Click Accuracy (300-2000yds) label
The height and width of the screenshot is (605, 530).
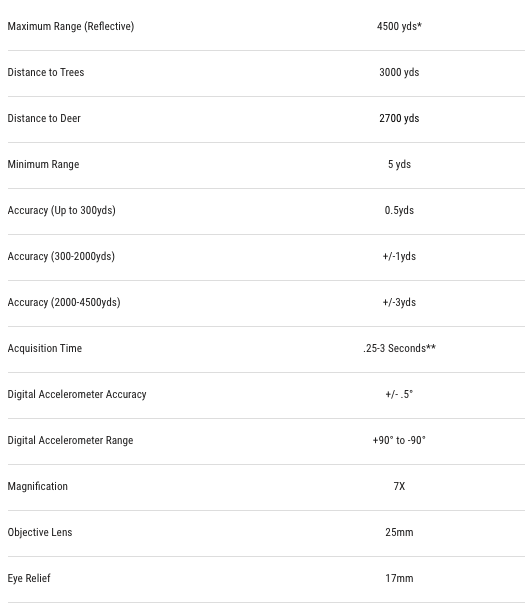[x=61, y=256]
